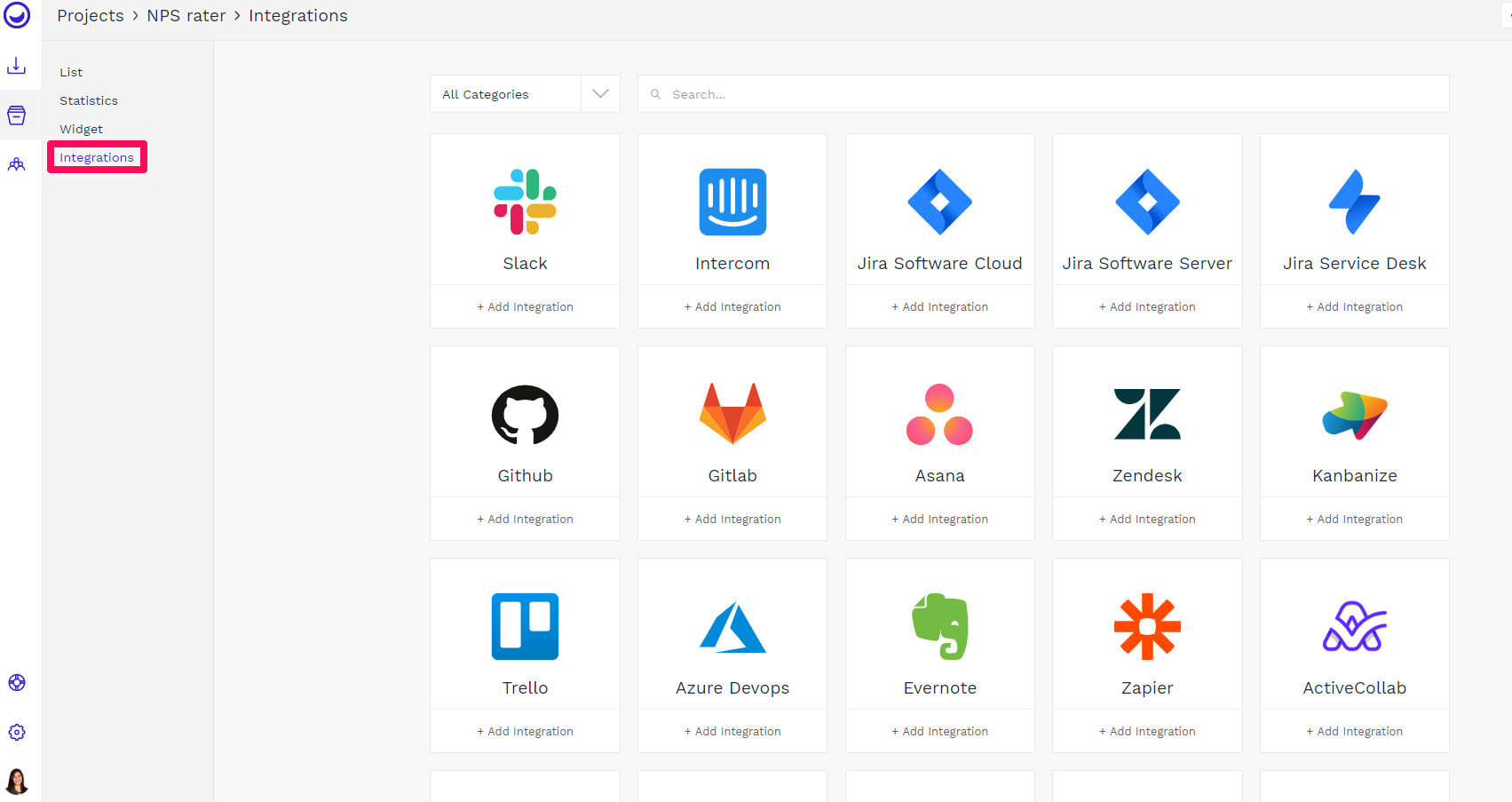1512x802 pixels.
Task: Click the search magnifier icon
Action: (x=655, y=94)
